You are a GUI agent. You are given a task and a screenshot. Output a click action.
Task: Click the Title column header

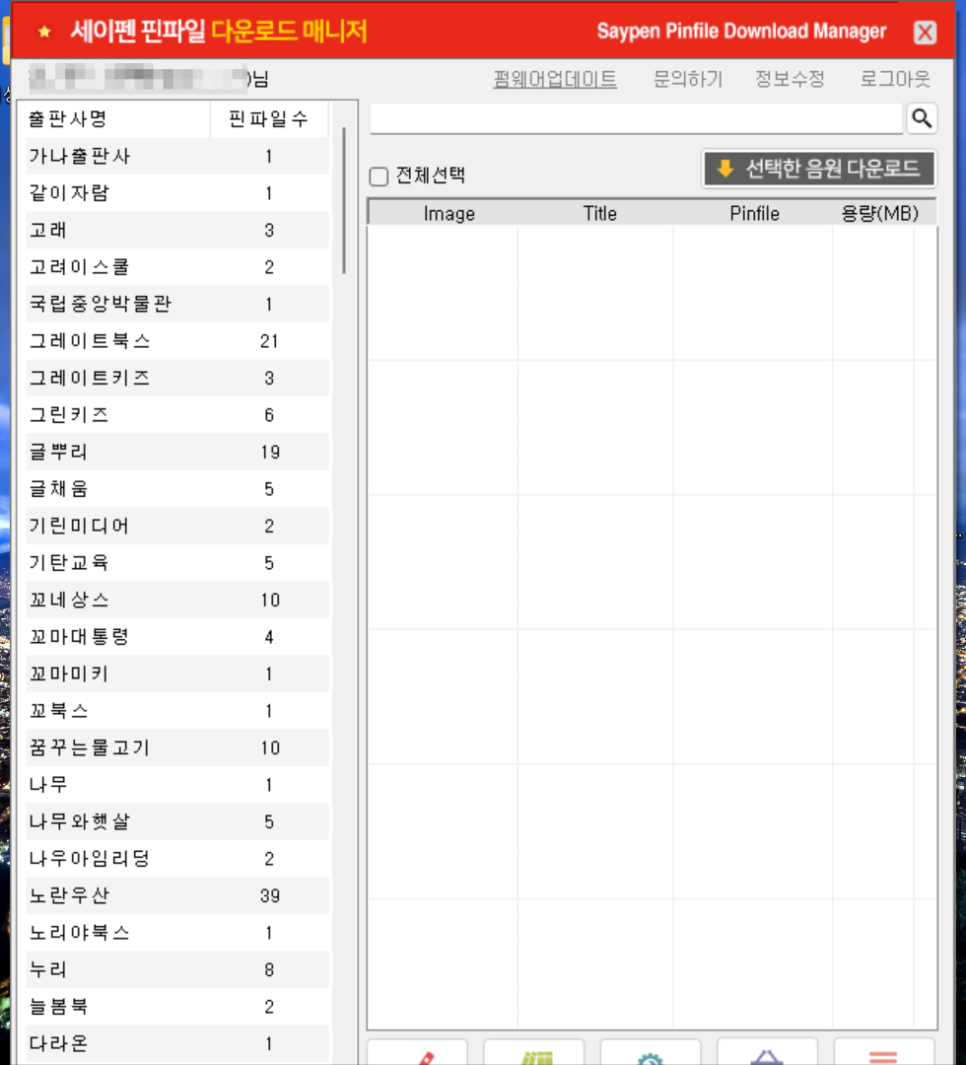600,213
